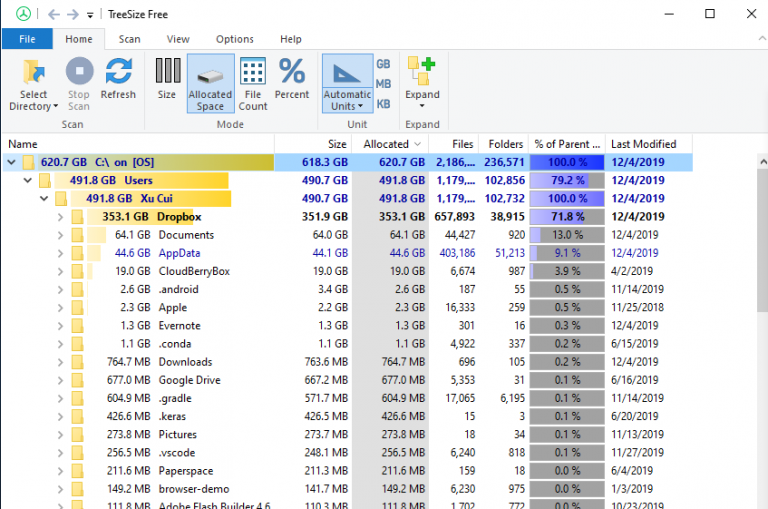768x509 pixels.
Task: Set unit to KB
Action: [384, 104]
